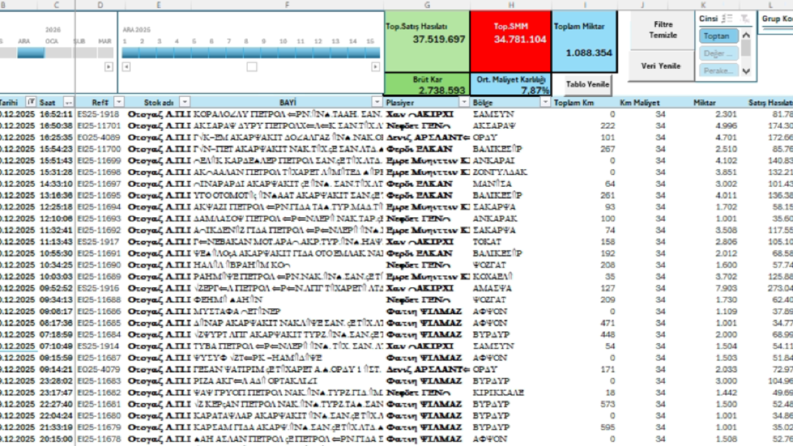793x446 pixels.
Task: Click the Veri Yenile button
Action: coord(661,66)
